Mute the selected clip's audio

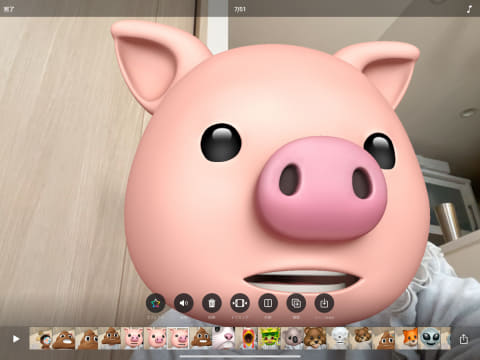[184, 303]
